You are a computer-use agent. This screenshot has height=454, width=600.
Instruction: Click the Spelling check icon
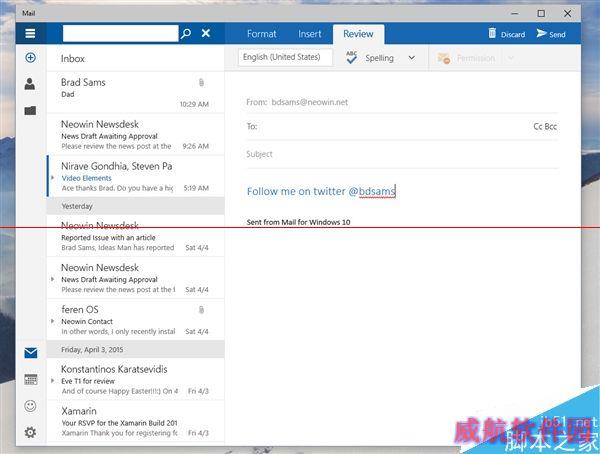(x=351, y=57)
